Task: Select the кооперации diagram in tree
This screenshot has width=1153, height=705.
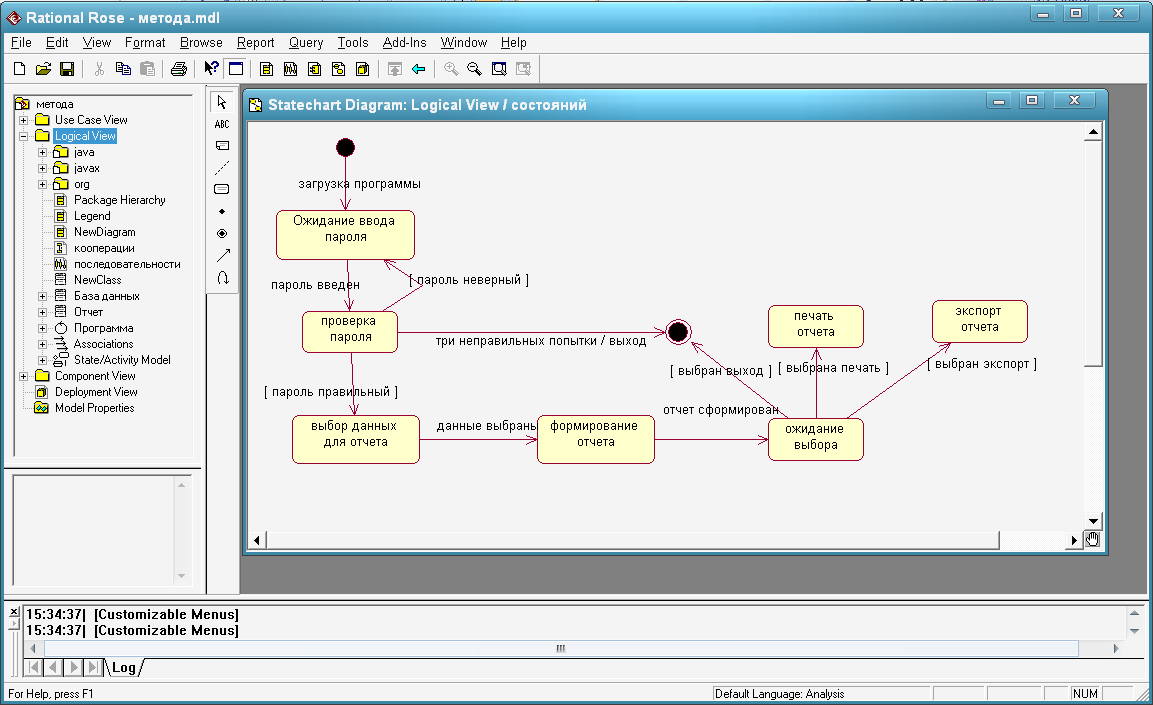Action: pos(104,248)
